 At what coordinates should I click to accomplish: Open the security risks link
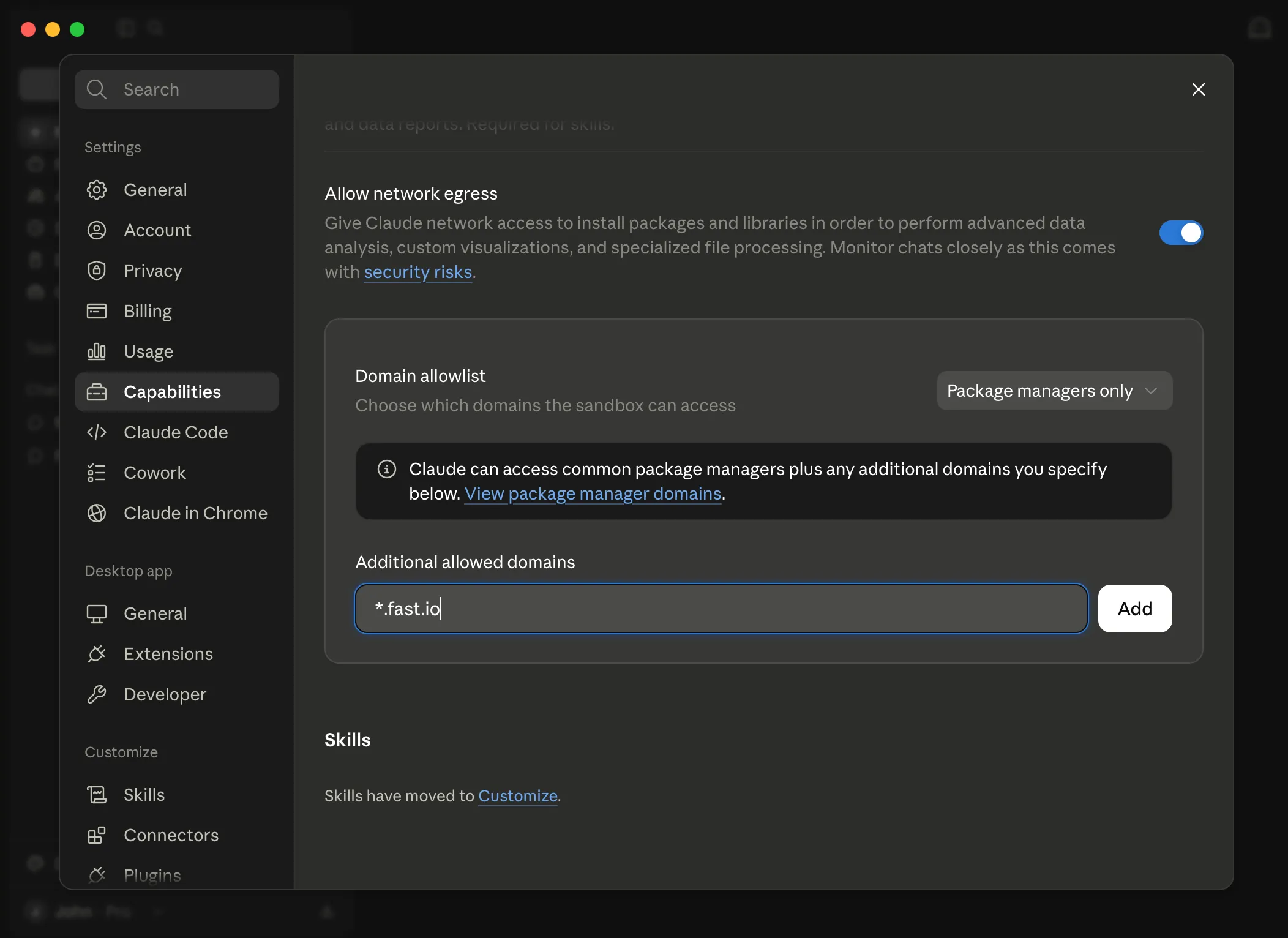pyautogui.click(x=418, y=272)
